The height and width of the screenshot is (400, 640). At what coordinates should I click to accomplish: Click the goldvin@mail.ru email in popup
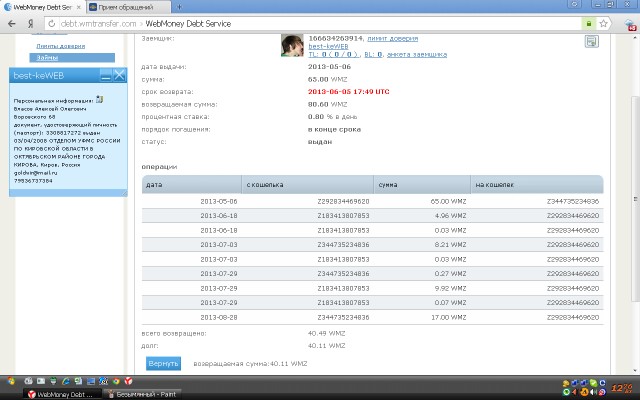click(x=36, y=173)
